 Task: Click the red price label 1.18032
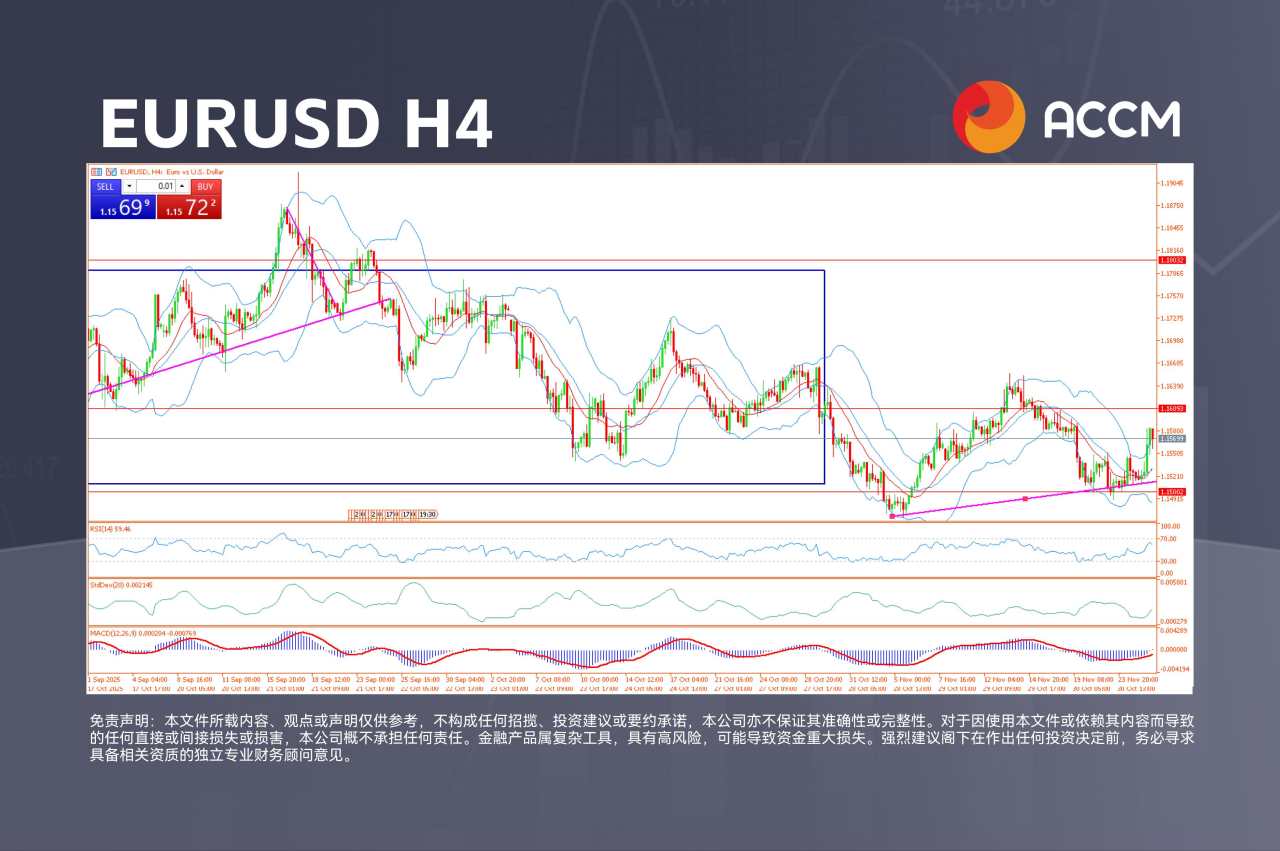[x=1170, y=260]
